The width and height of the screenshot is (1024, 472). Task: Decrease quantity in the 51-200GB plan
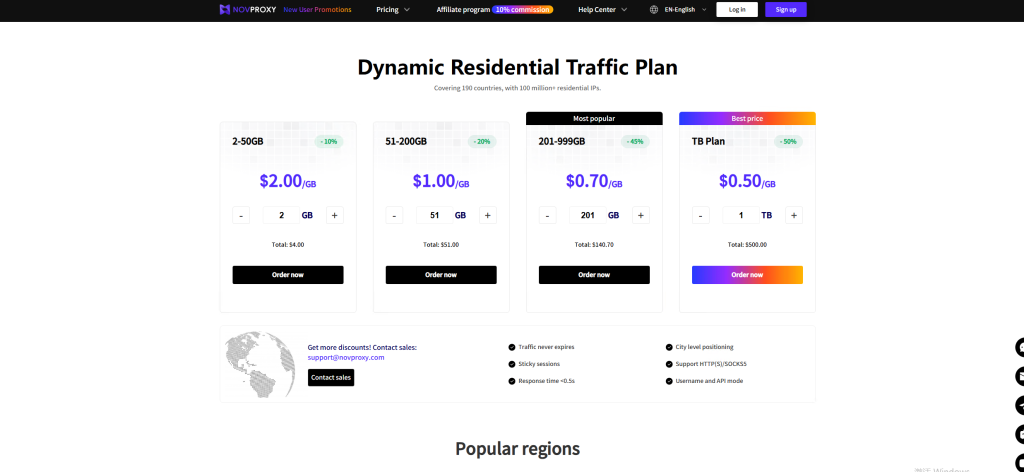coord(394,215)
